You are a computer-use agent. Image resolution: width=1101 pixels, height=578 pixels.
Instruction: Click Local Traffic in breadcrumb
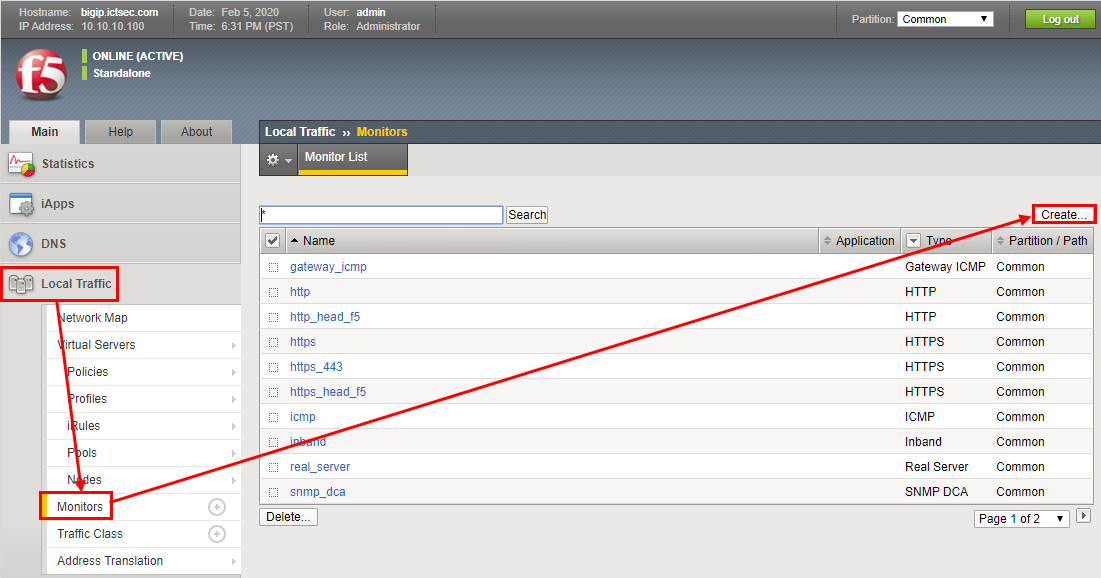point(300,132)
